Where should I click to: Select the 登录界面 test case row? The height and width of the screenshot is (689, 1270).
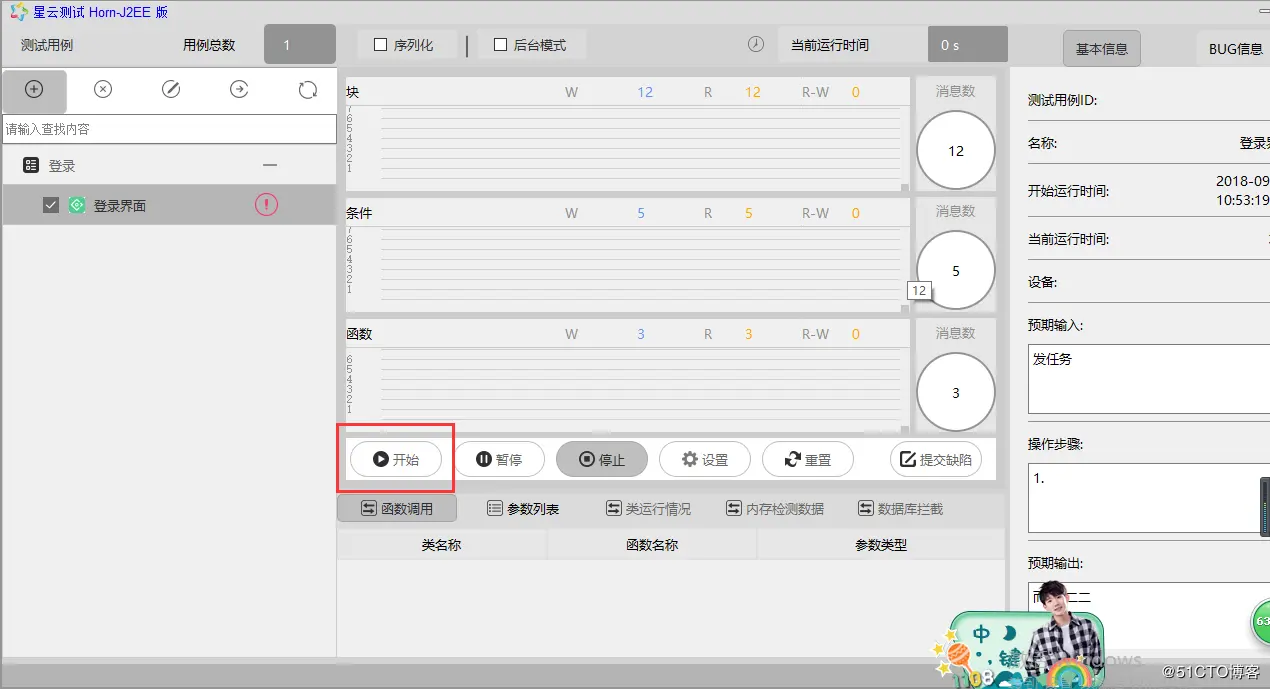coord(168,205)
